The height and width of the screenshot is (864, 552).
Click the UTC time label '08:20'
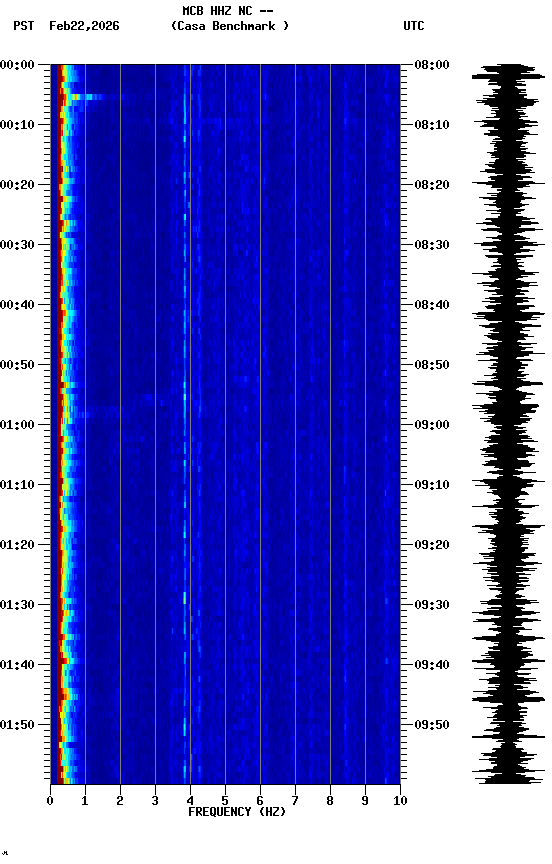[432, 185]
